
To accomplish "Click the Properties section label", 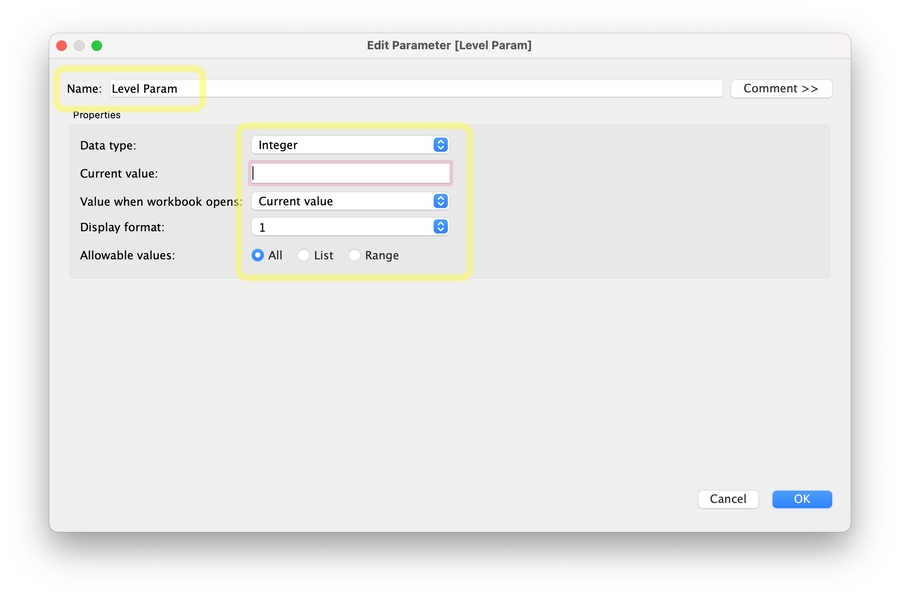I will 96,115.
